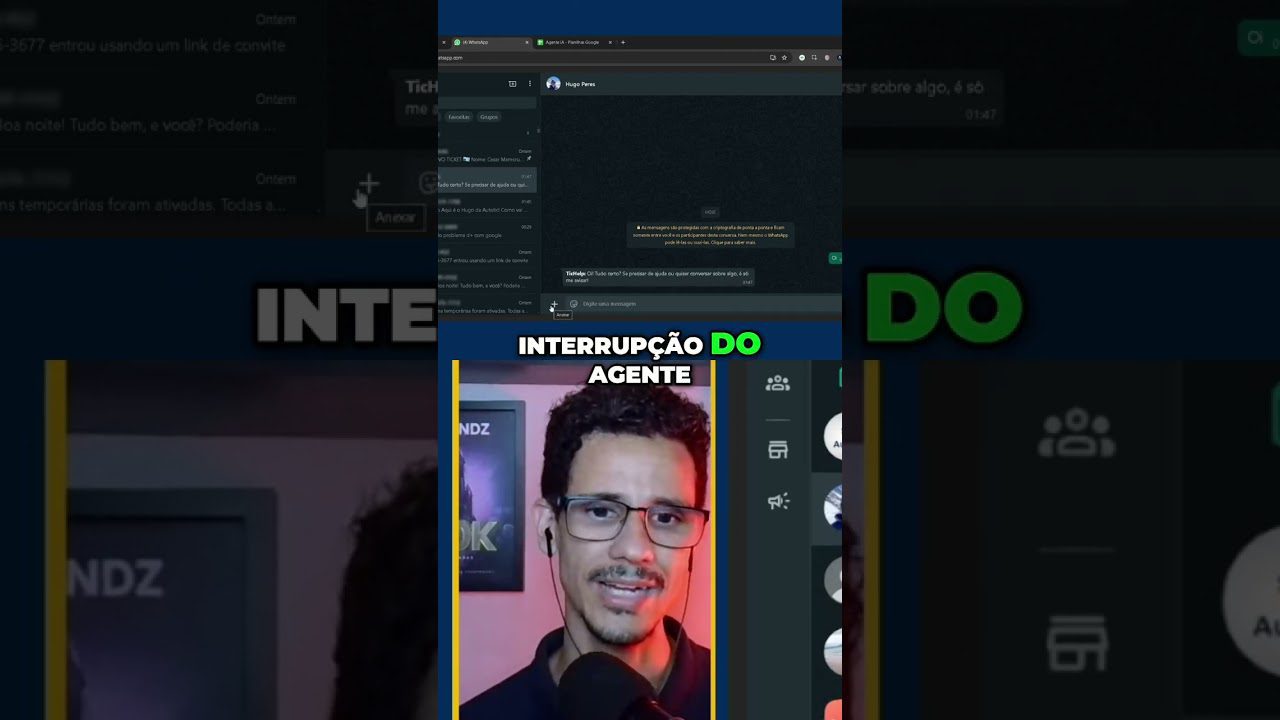1280x720 pixels.
Task: Open the three-dot menu above chat list
Action: pyautogui.click(x=530, y=84)
